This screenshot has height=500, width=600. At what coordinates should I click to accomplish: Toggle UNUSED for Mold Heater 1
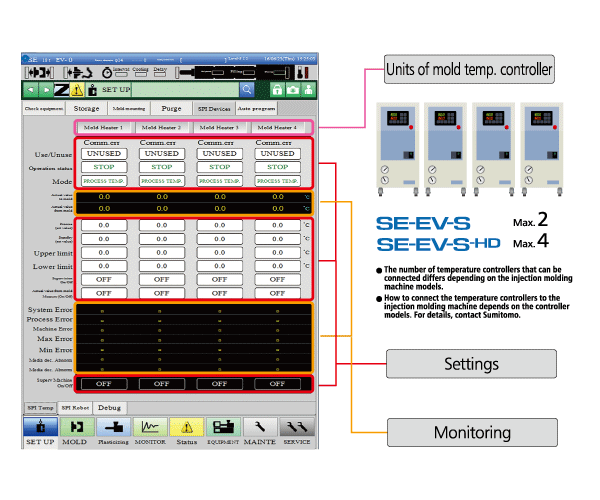tap(104, 153)
